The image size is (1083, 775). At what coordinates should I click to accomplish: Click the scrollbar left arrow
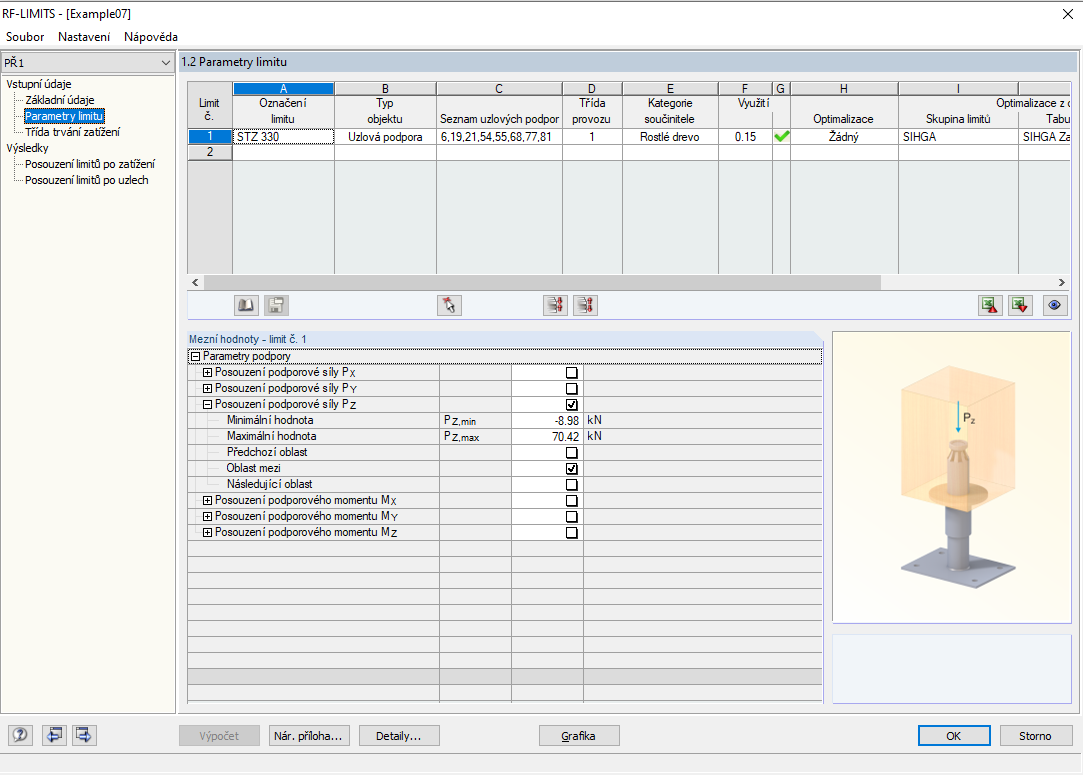tap(195, 283)
